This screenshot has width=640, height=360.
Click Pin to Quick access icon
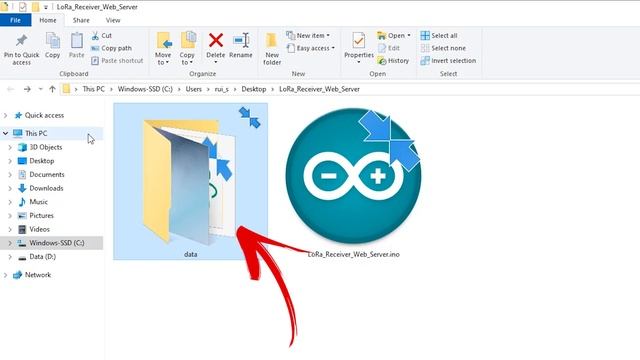pos(21,40)
